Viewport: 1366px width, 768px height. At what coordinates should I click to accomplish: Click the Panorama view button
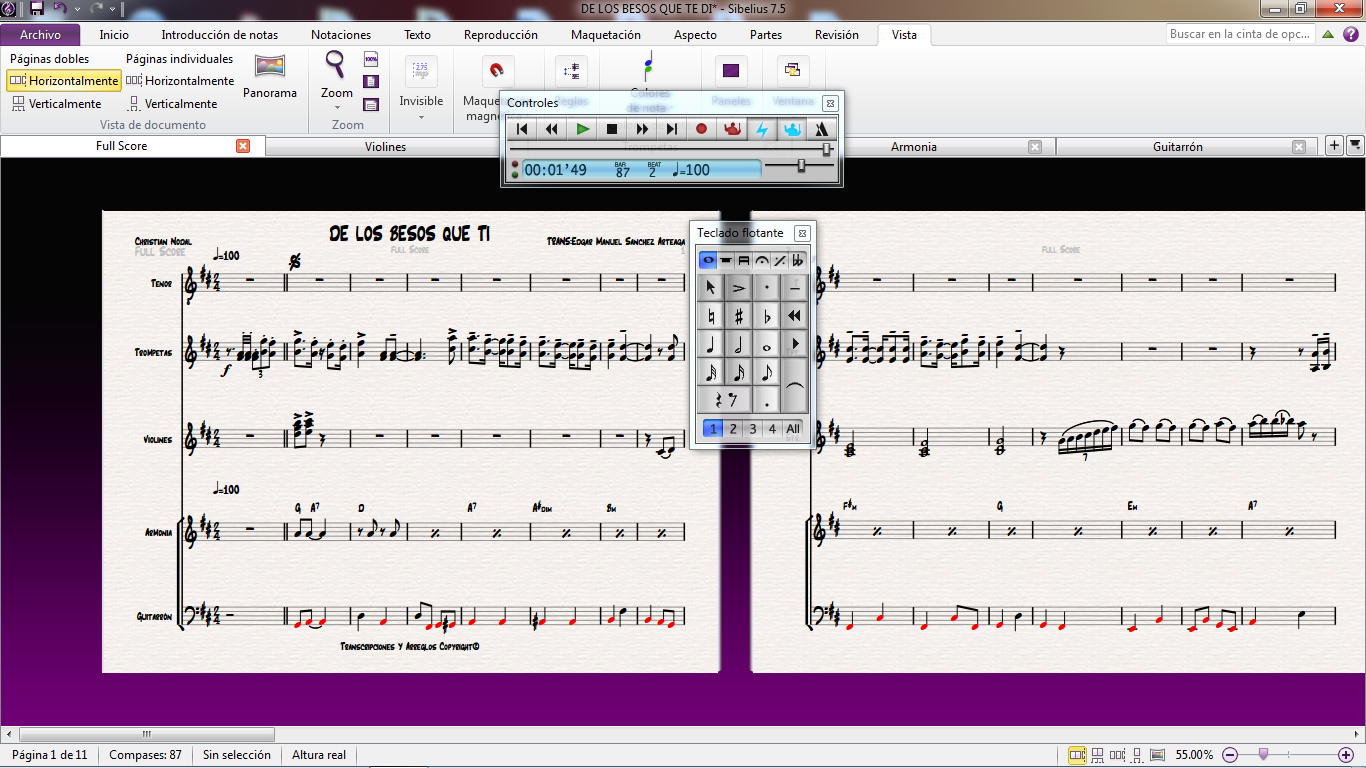[270, 77]
